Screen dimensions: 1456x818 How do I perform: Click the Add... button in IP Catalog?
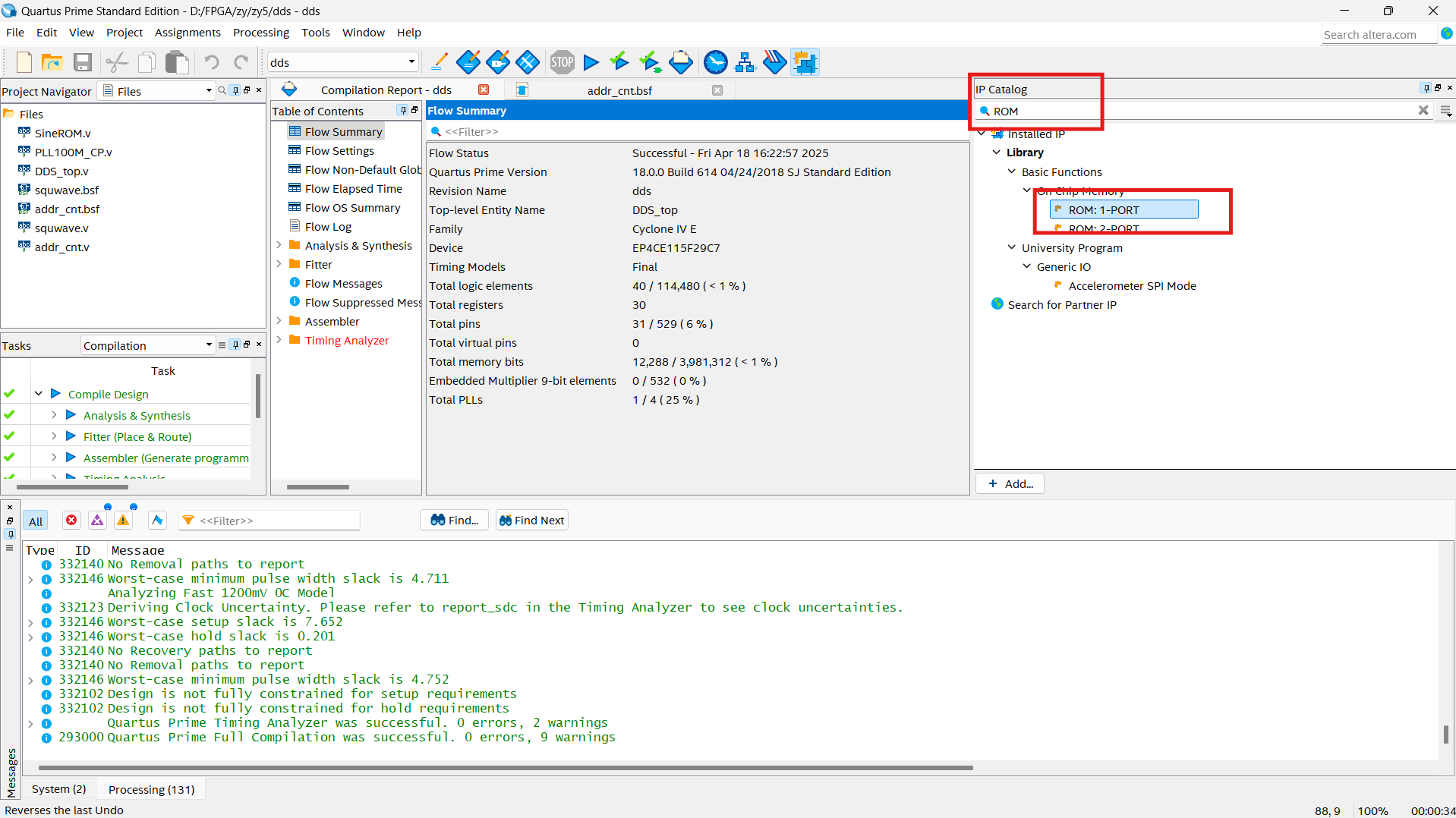1010,483
